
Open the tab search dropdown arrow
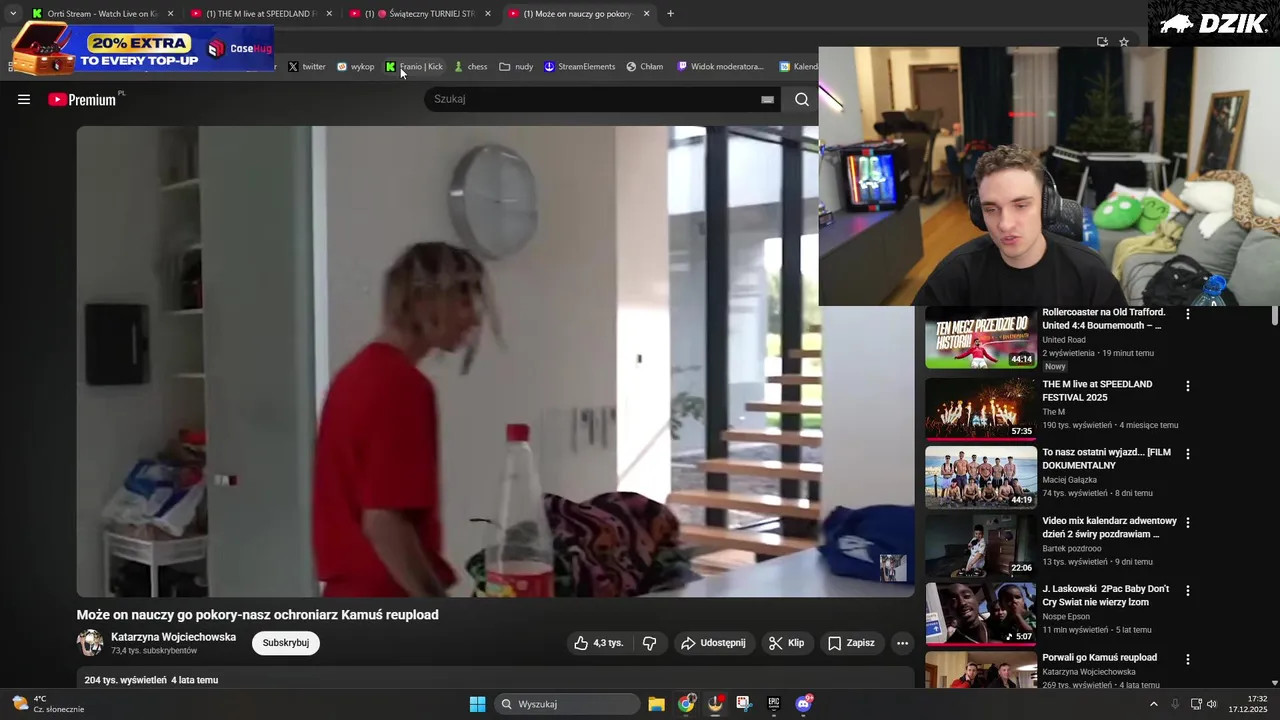click(x=12, y=14)
